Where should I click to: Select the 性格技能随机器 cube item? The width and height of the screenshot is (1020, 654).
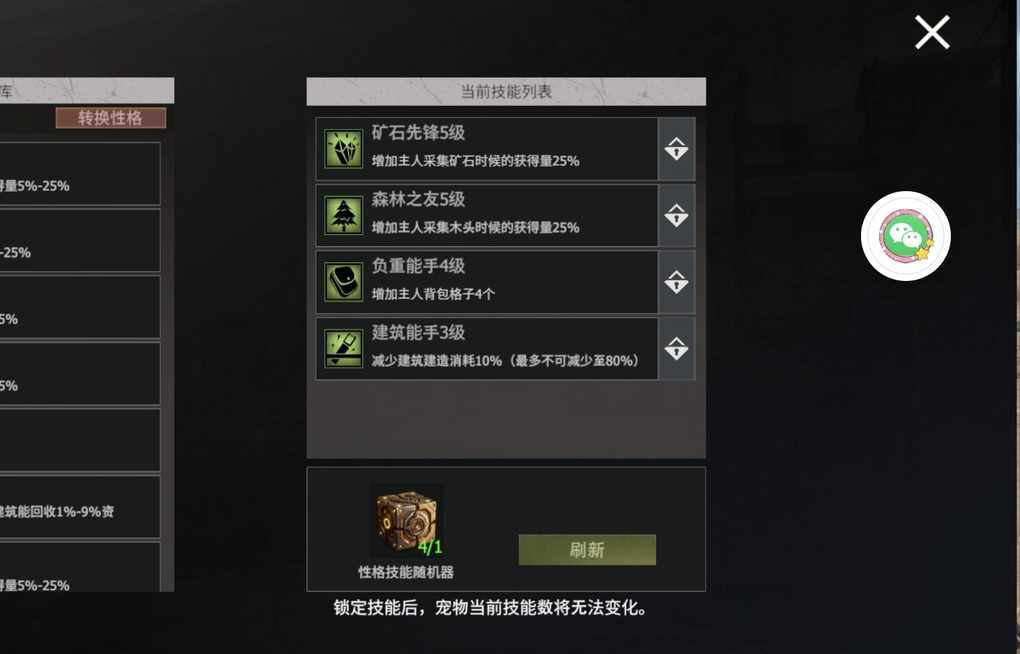[408, 522]
